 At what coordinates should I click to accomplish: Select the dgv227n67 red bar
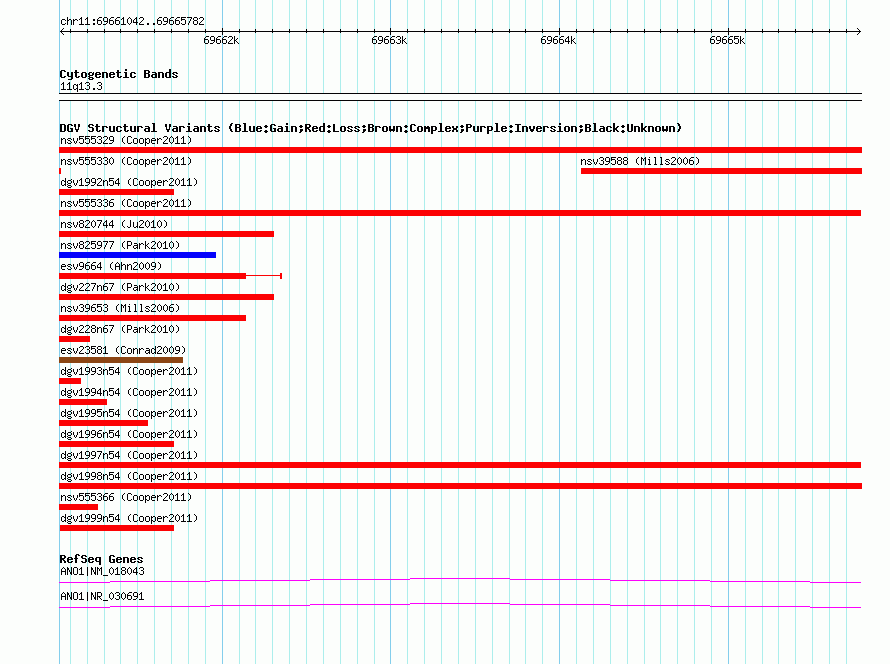(166, 297)
